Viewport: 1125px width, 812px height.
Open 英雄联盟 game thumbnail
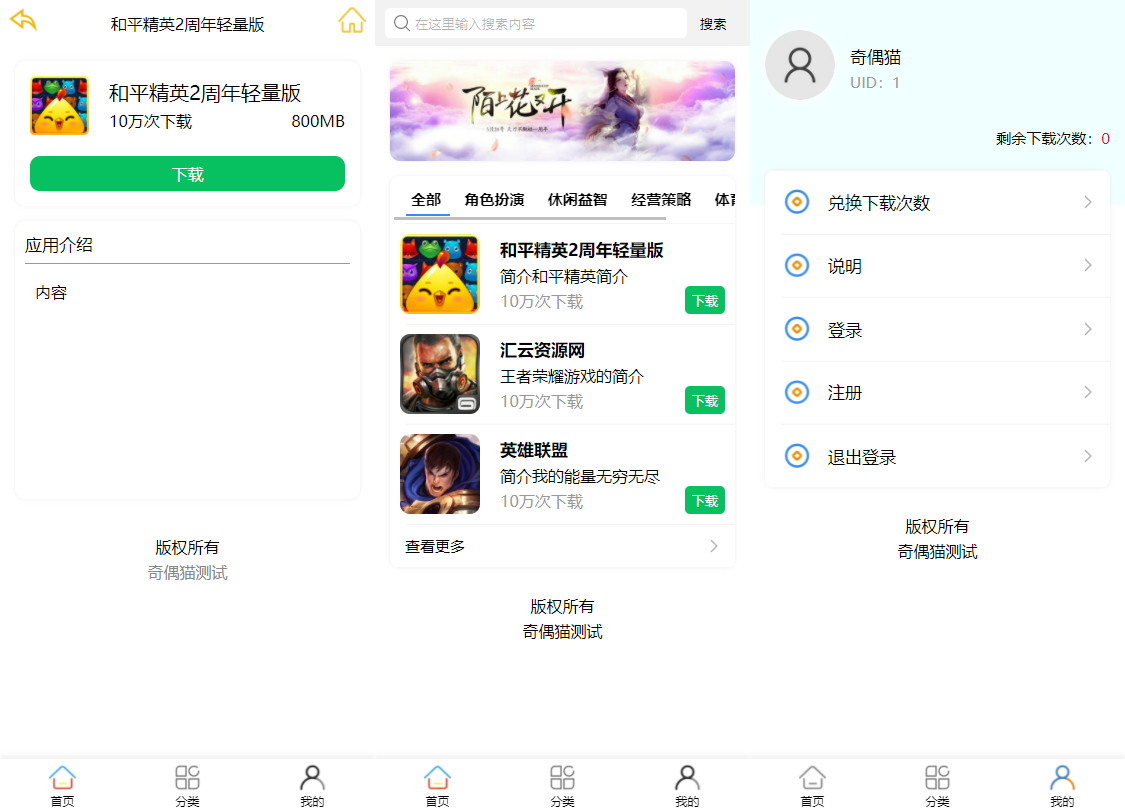pos(440,473)
